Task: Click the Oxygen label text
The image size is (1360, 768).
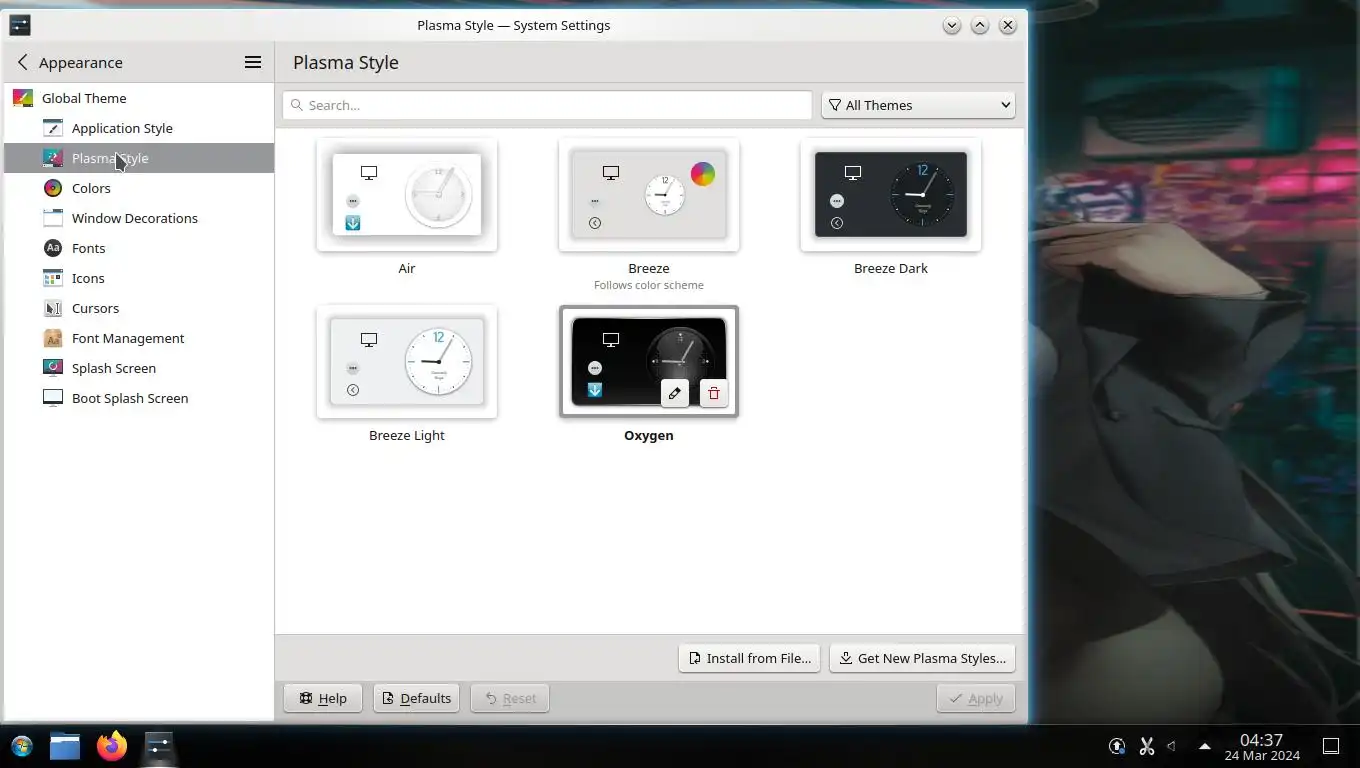Action: 649,435
